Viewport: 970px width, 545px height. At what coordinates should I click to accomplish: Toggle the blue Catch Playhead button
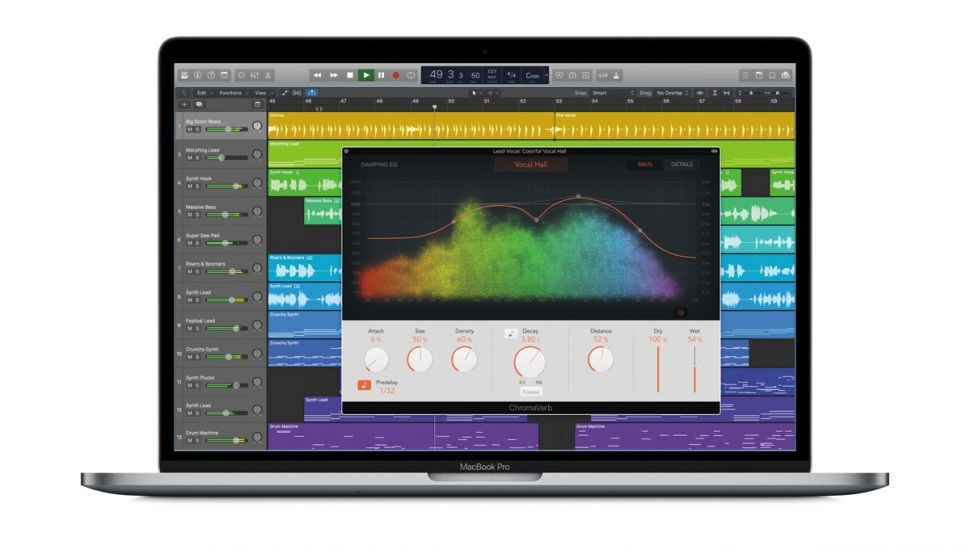click(312, 93)
